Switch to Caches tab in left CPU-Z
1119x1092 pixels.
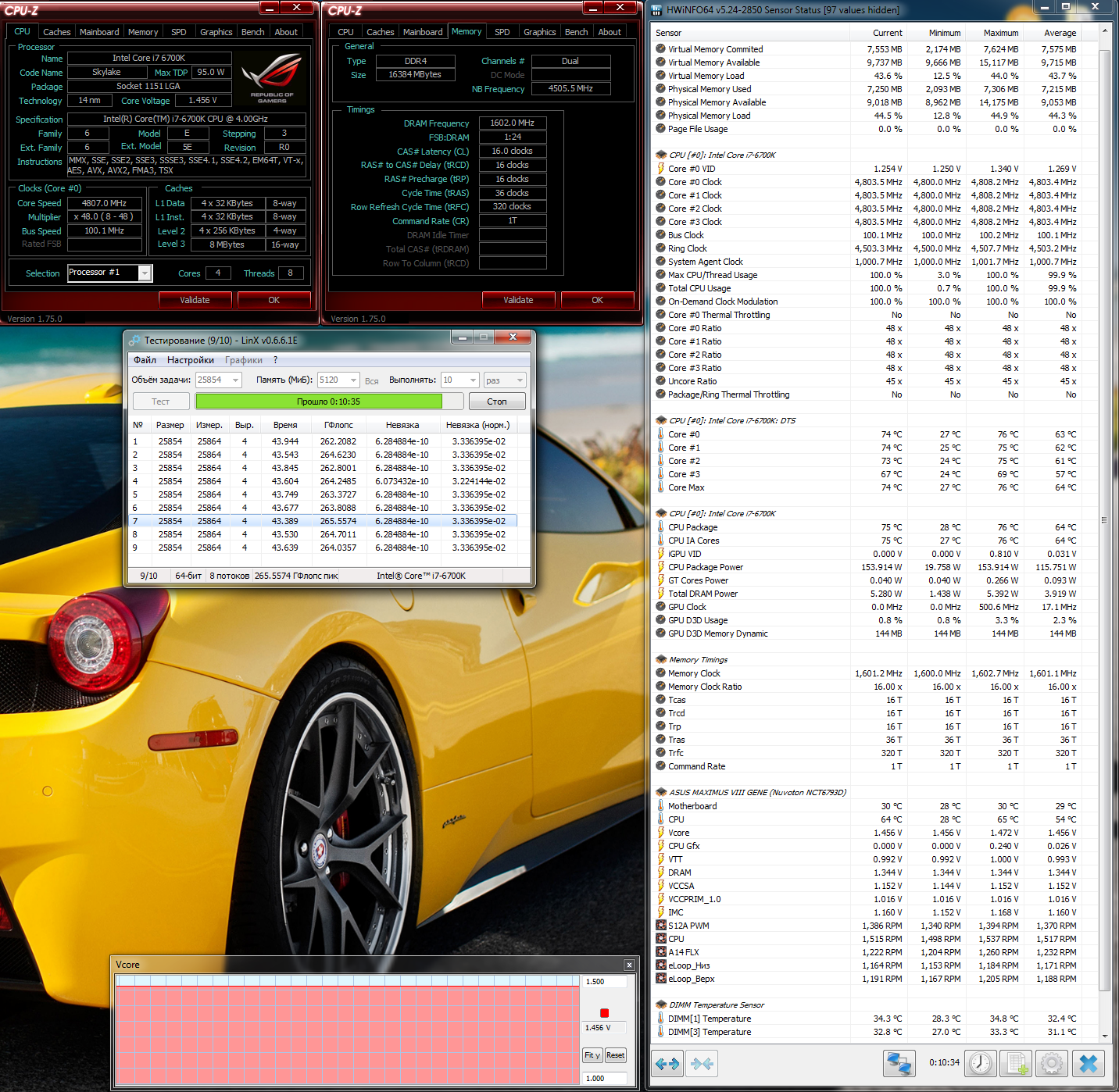pyautogui.click(x=56, y=32)
